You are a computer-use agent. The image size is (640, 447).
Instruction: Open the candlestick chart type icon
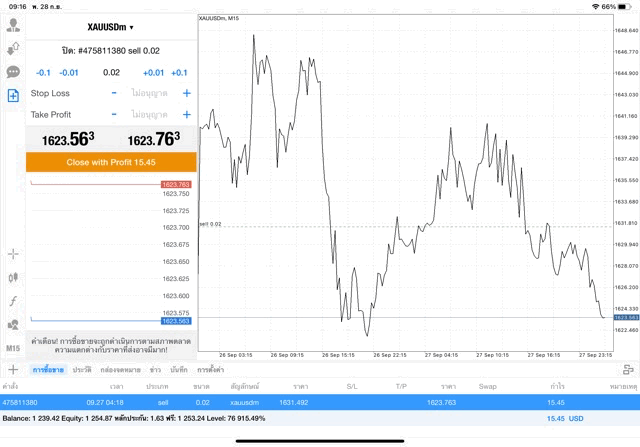coord(13,278)
